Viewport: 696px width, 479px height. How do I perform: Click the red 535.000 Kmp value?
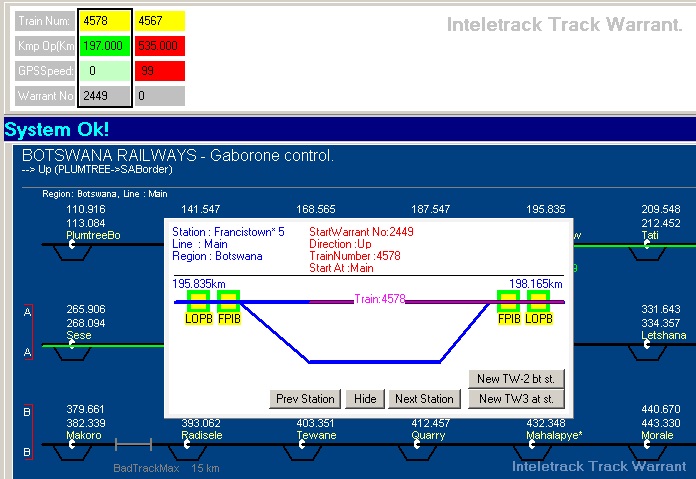coord(160,46)
